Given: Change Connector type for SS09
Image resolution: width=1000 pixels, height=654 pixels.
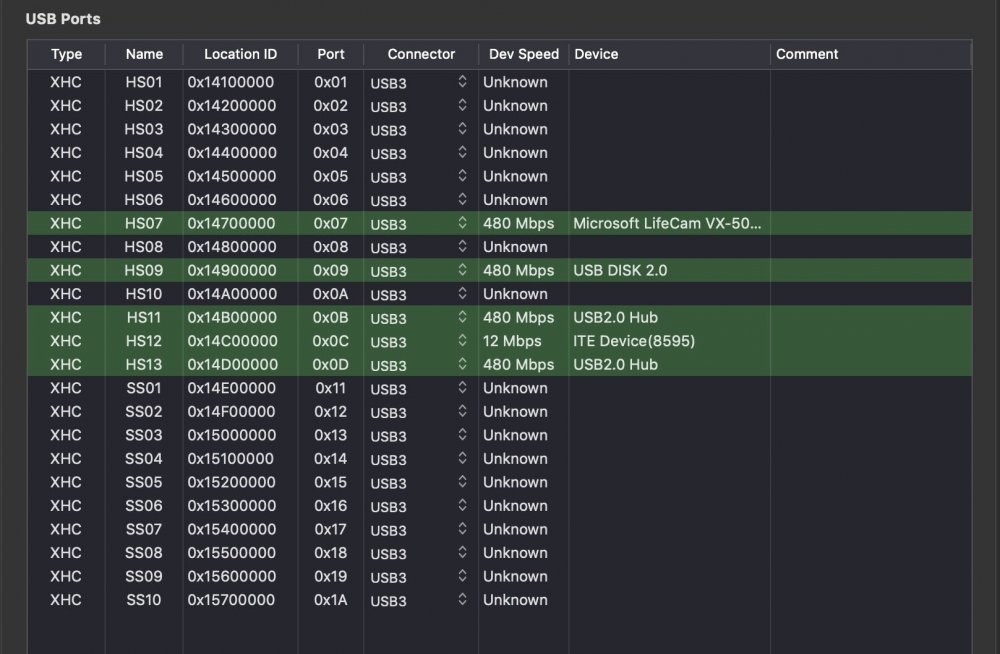Looking at the screenshot, I should pyautogui.click(x=420, y=577).
